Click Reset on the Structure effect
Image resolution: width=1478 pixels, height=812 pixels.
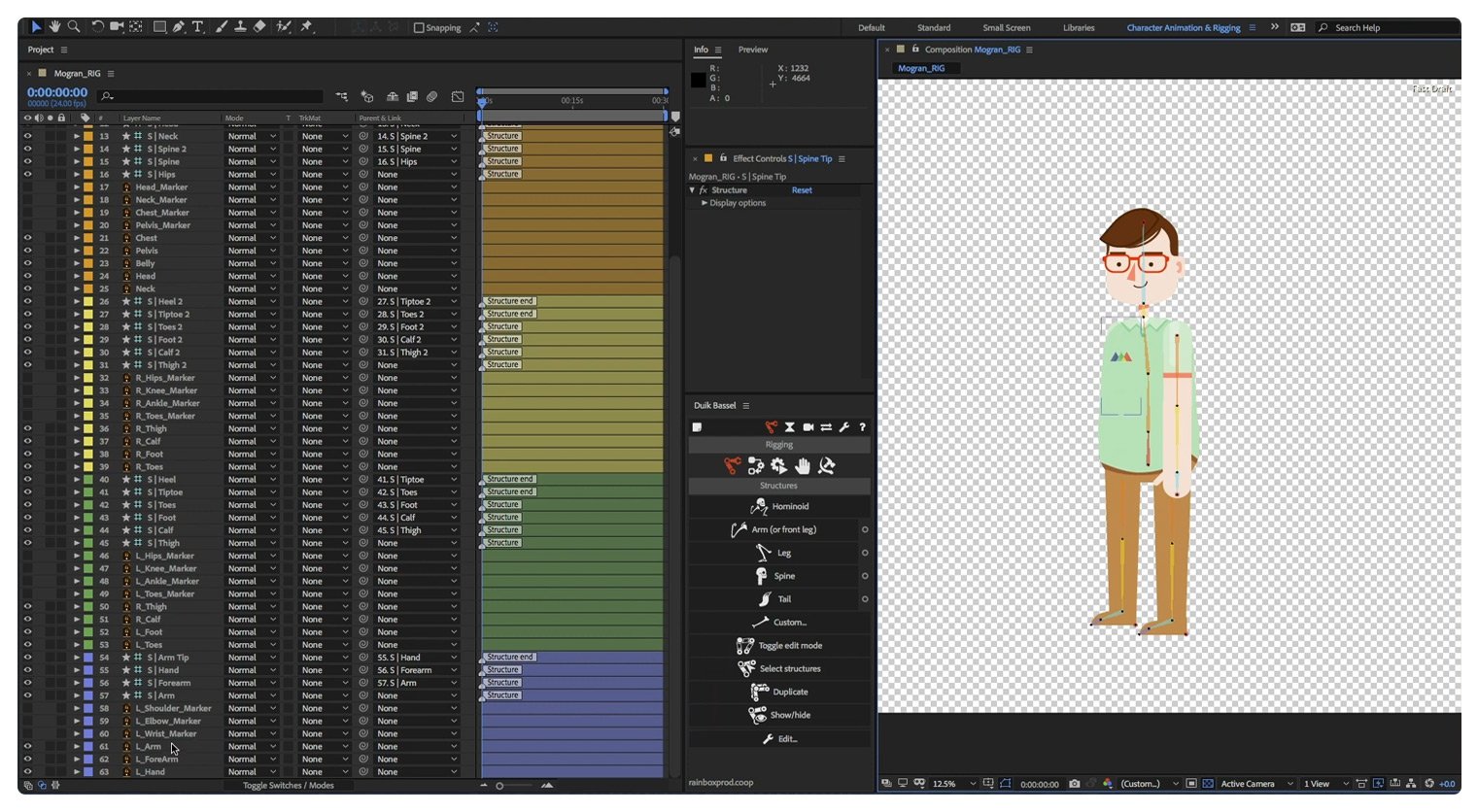(801, 190)
